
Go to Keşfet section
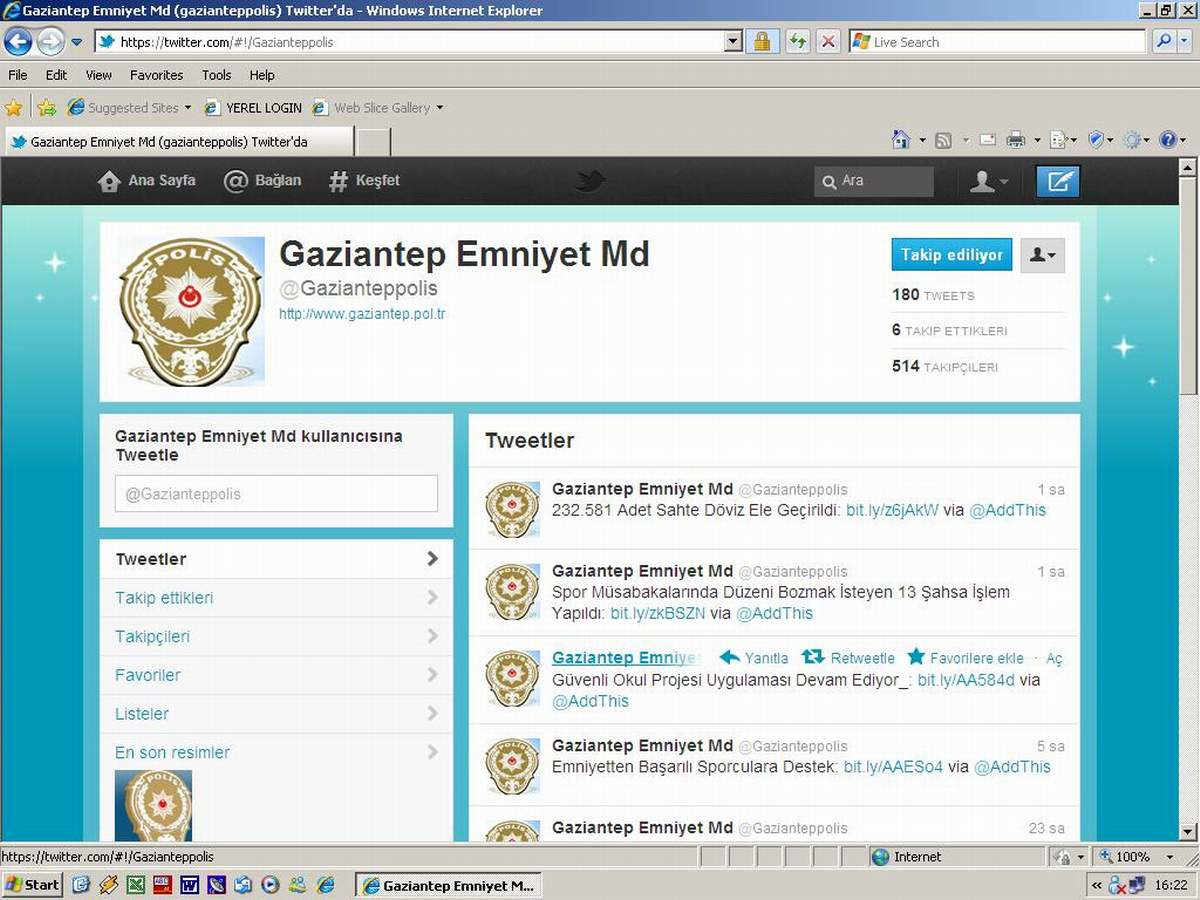click(x=364, y=181)
